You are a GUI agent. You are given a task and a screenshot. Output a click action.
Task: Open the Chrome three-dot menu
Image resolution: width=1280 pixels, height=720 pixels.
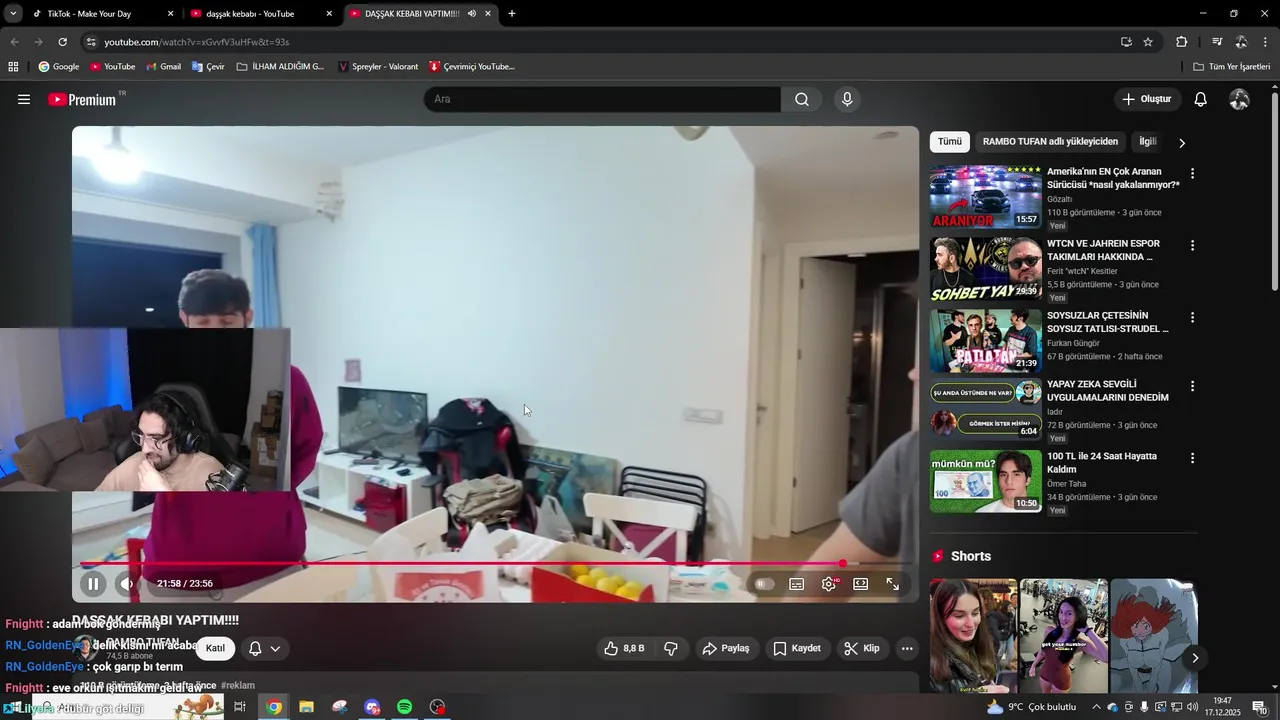tap(1266, 42)
